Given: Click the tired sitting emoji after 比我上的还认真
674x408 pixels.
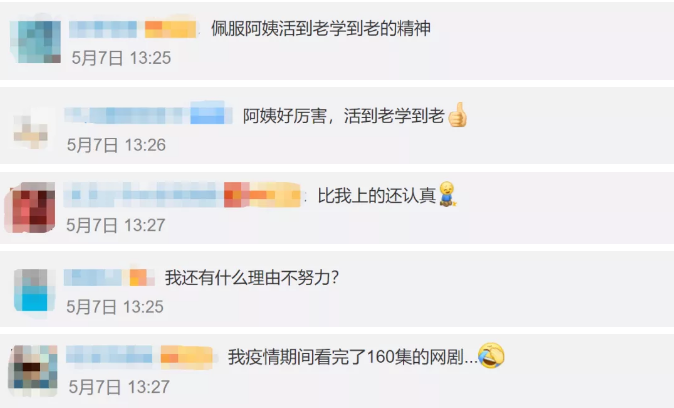Looking at the screenshot, I should (447, 194).
